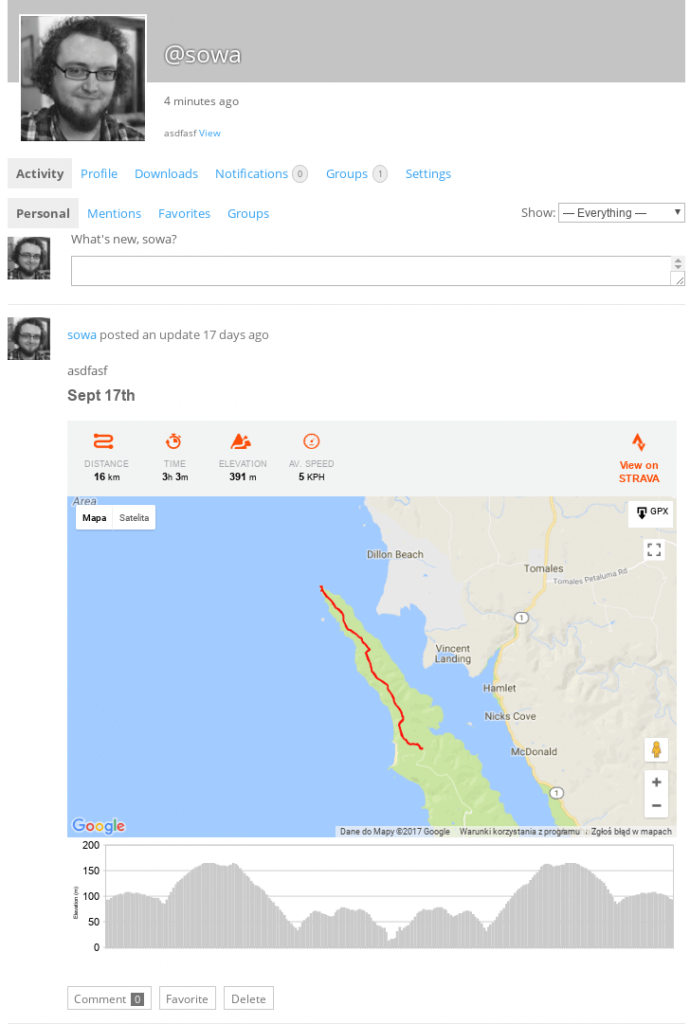Image resolution: width=690 pixels, height=1024 pixels.
Task: Click the Strava logo icon
Action: point(638,443)
